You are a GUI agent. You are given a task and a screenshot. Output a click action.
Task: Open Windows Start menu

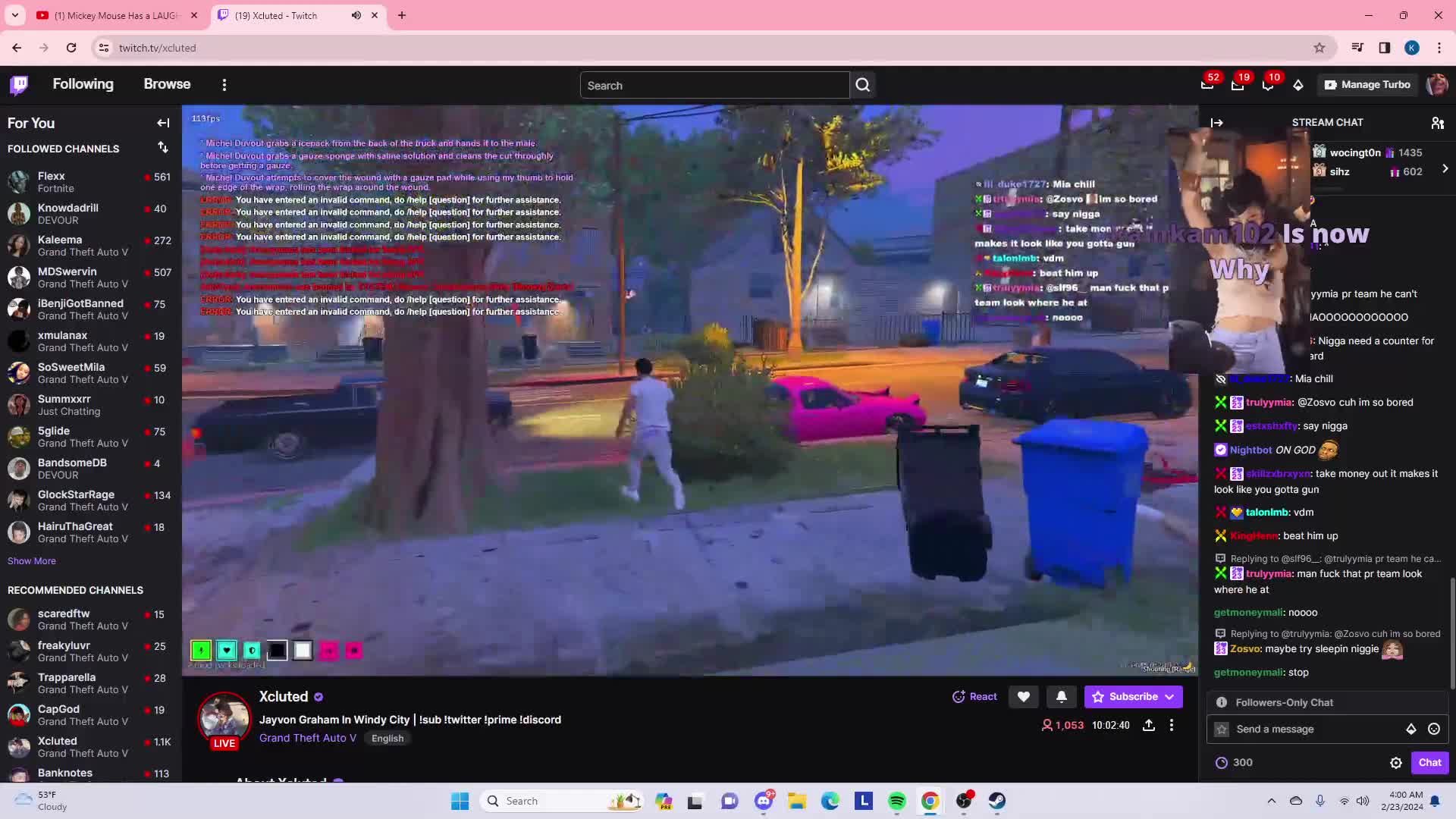click(460, 801)
